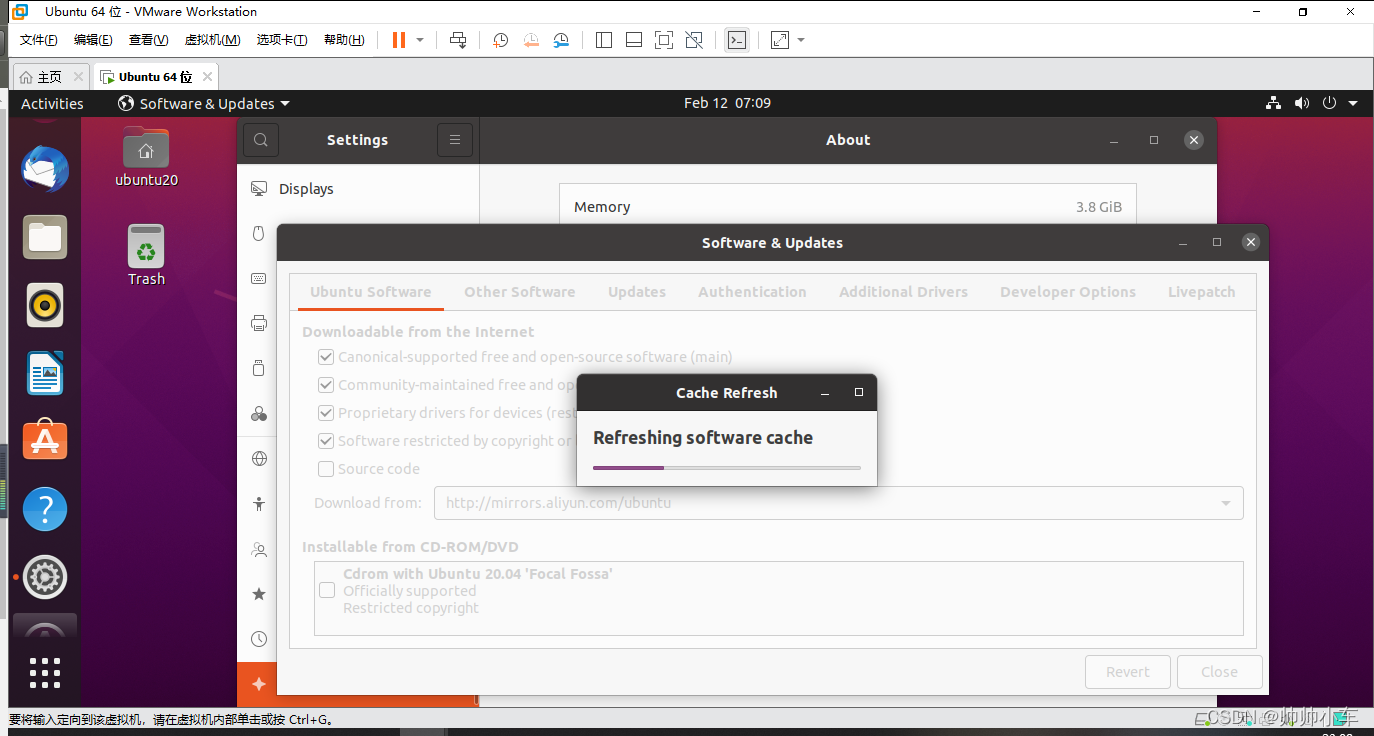This screenshot has width=1374, height=736.
Task: Click the wired network status icon
Action: (1274, 103)
